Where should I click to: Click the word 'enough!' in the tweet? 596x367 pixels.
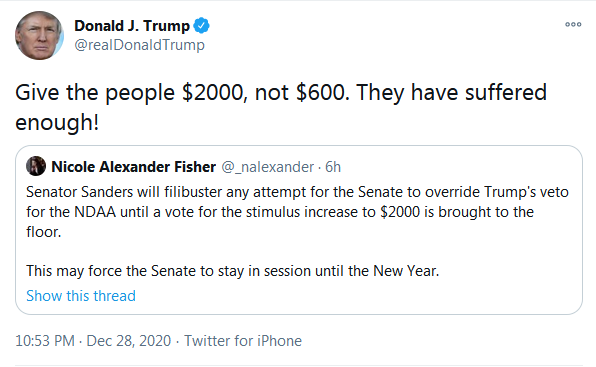click(x=57, y=123)
